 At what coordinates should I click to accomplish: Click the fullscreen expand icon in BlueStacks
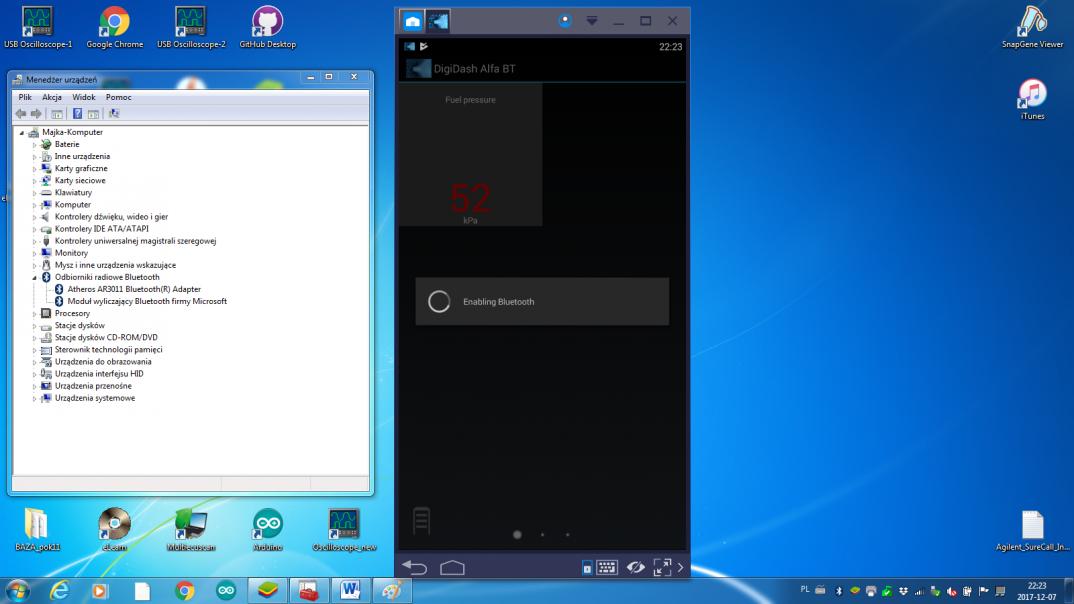tap(662, 568)
